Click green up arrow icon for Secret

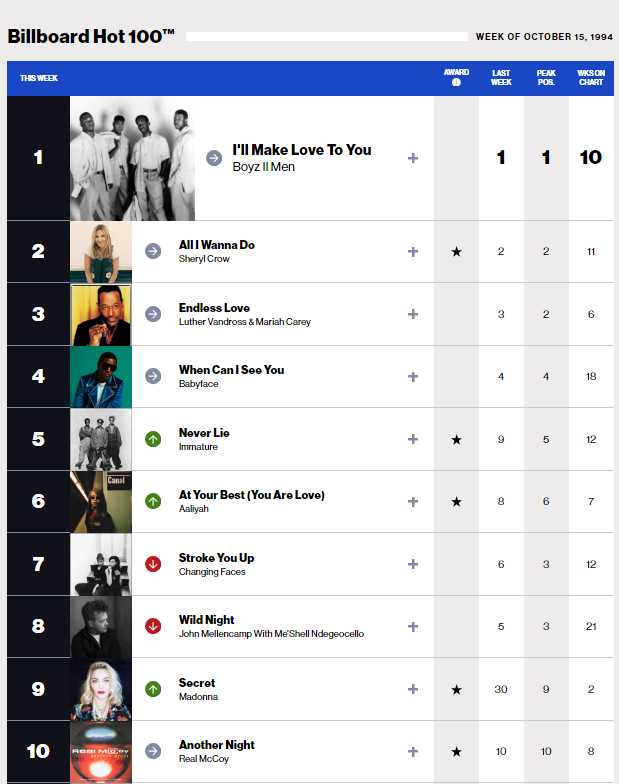(x=153, y=689)
